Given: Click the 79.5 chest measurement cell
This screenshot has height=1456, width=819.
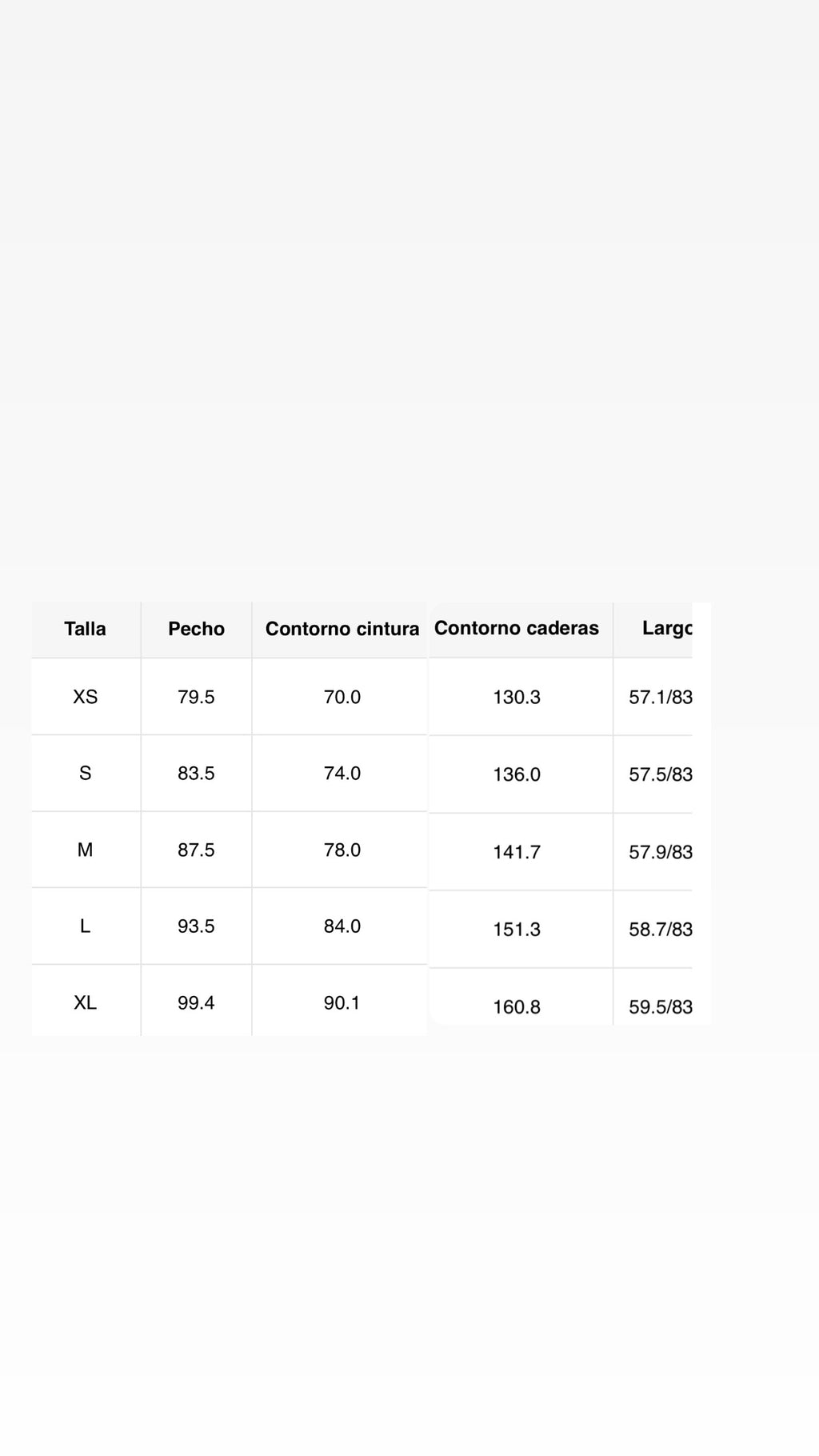Looking at the screenshot, I should 196,697.
